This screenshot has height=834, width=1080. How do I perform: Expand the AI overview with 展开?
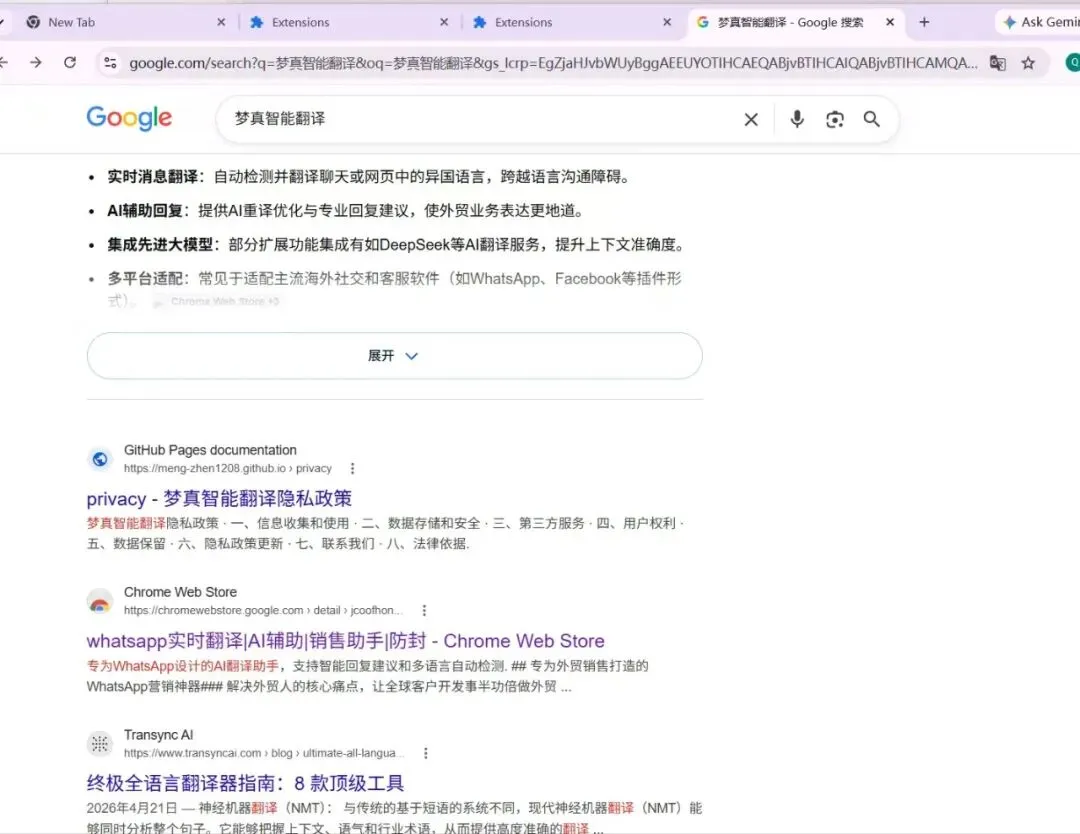pos(395,355)
